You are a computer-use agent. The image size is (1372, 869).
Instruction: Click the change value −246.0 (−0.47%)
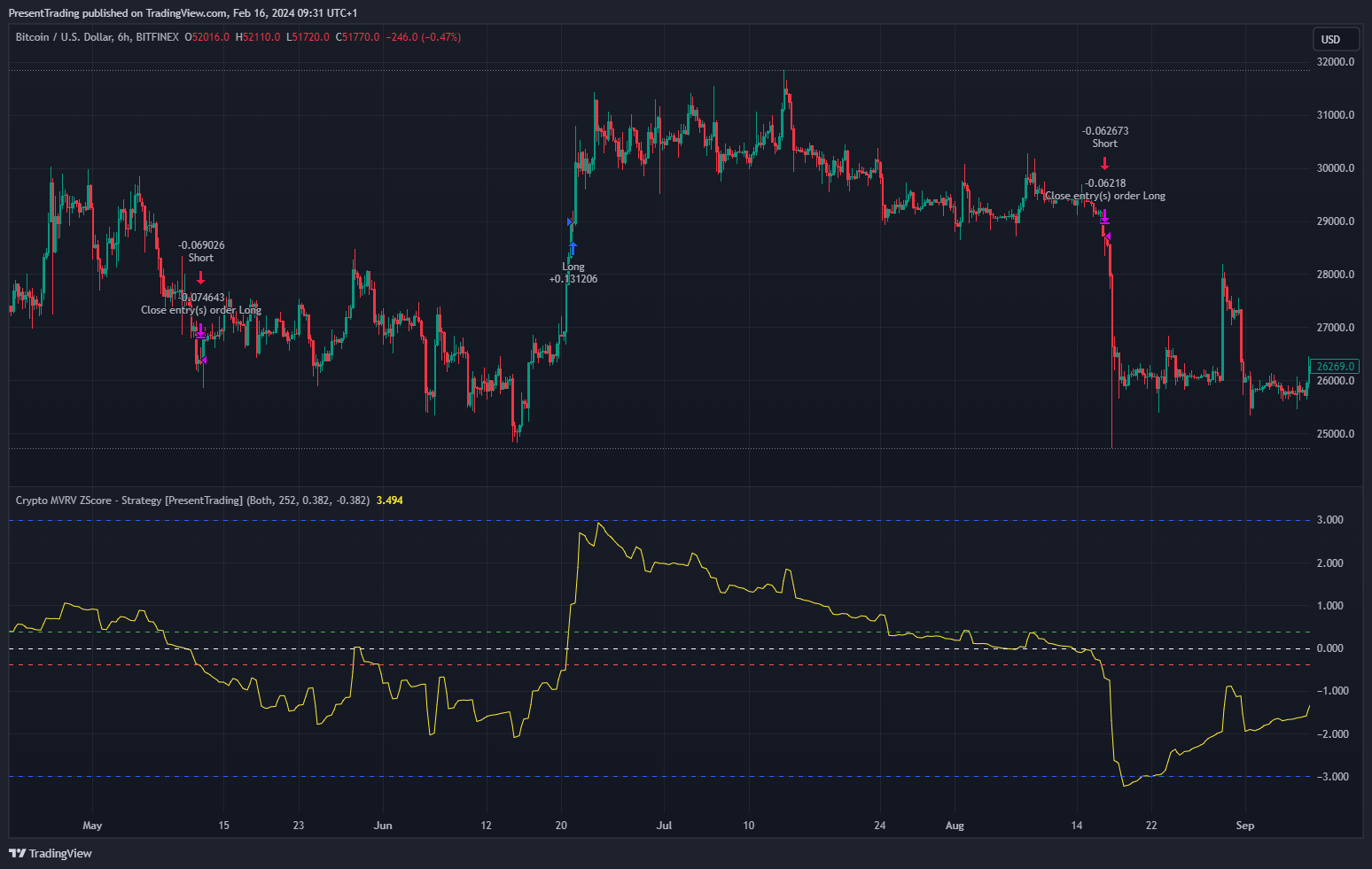(424, 37)
